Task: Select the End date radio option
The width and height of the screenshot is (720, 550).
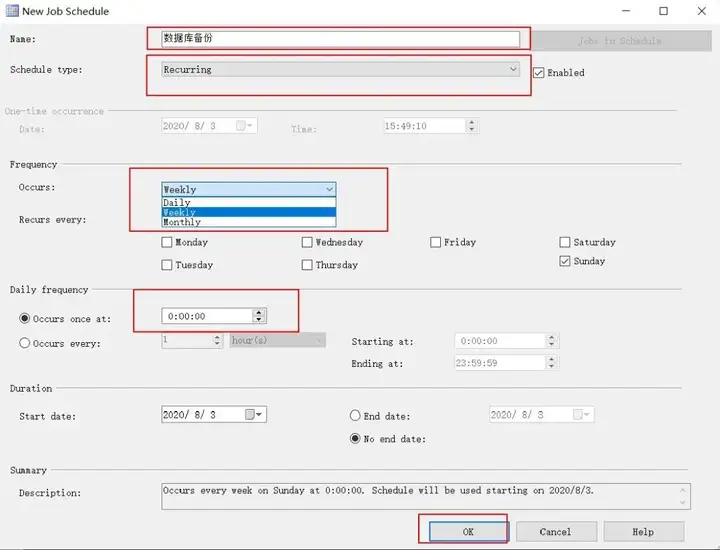Action: click(x=355, y=415)
